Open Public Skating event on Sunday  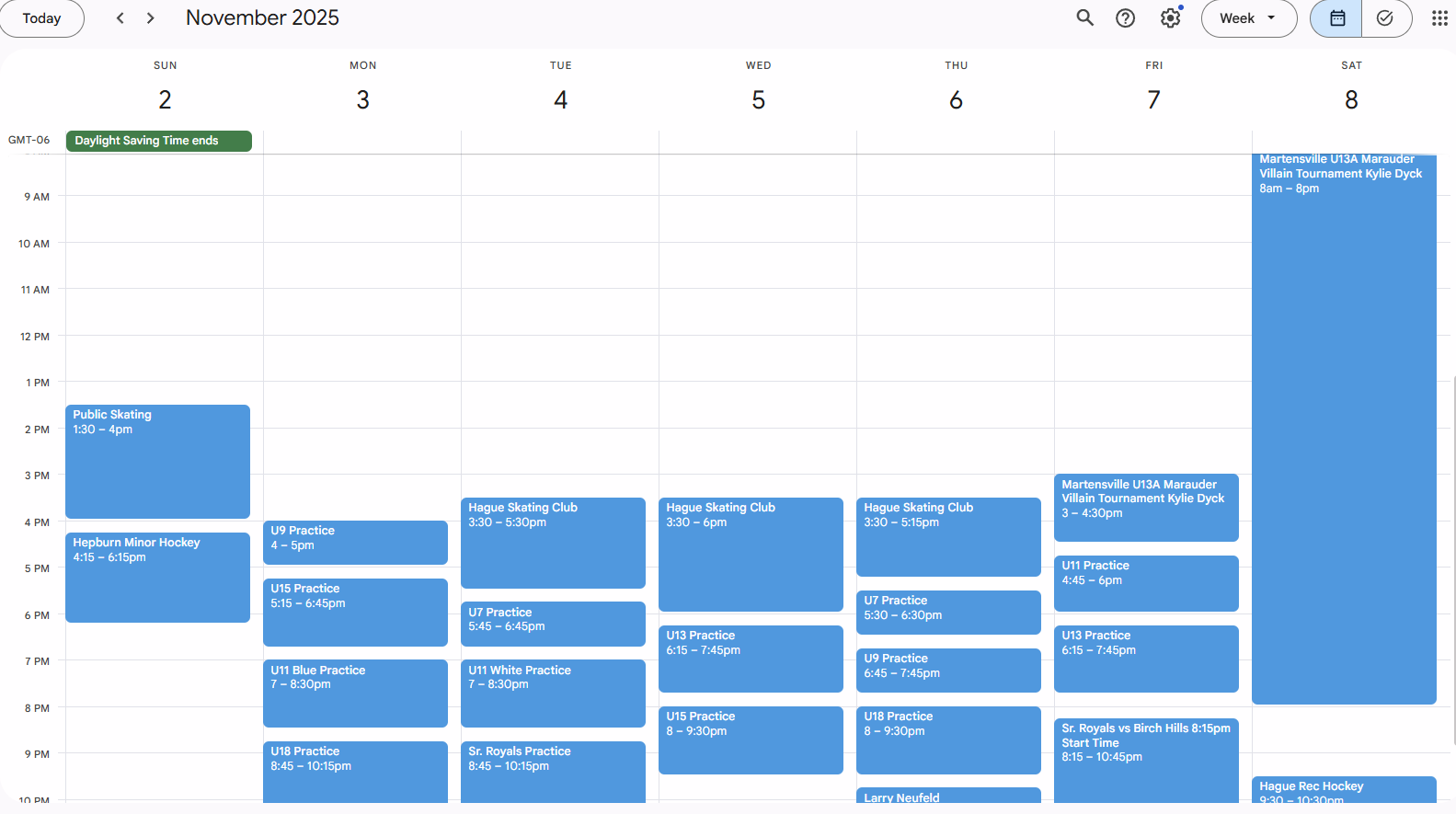pos(157,461)
